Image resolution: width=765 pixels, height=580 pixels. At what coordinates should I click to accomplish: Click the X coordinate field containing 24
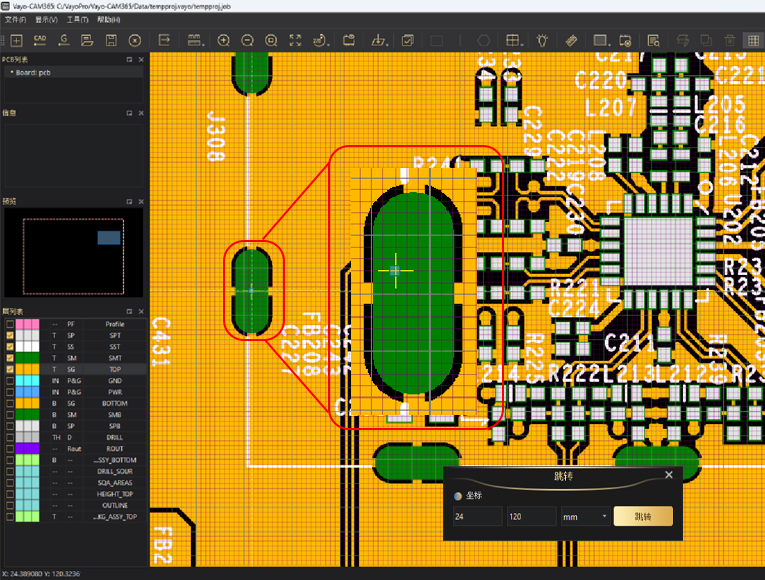[x=475, y=517]
